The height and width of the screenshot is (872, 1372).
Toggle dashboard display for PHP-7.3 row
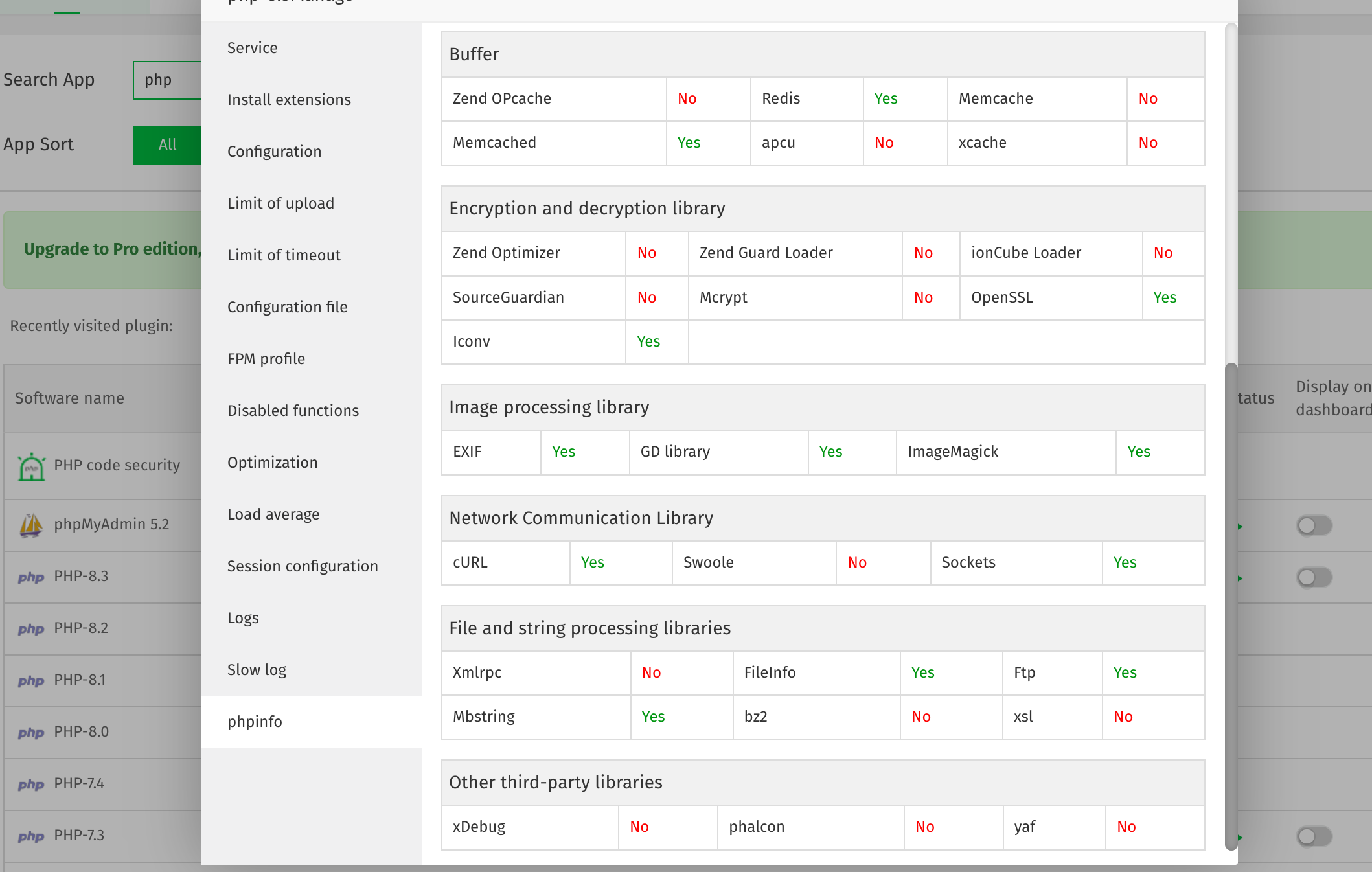pos(1314,836)
